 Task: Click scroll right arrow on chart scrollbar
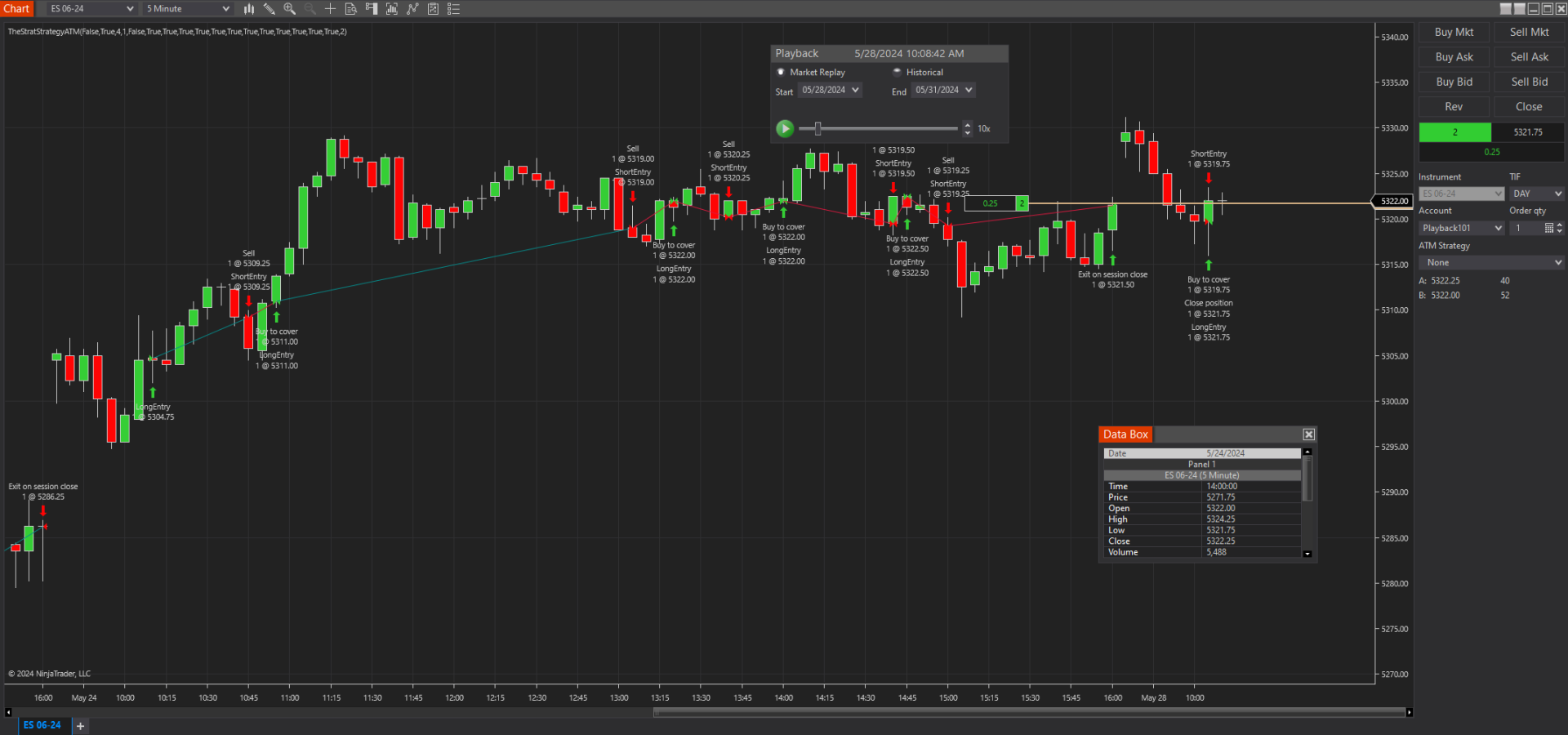pyautogui.click(x=1409, y=712)
